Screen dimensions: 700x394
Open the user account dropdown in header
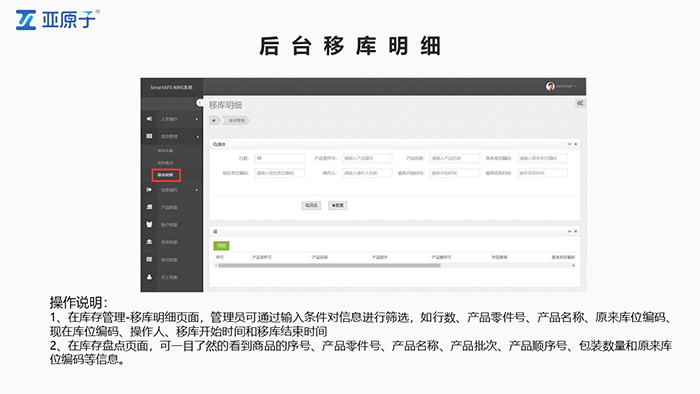pyautogui.click(x=566, y=86)
